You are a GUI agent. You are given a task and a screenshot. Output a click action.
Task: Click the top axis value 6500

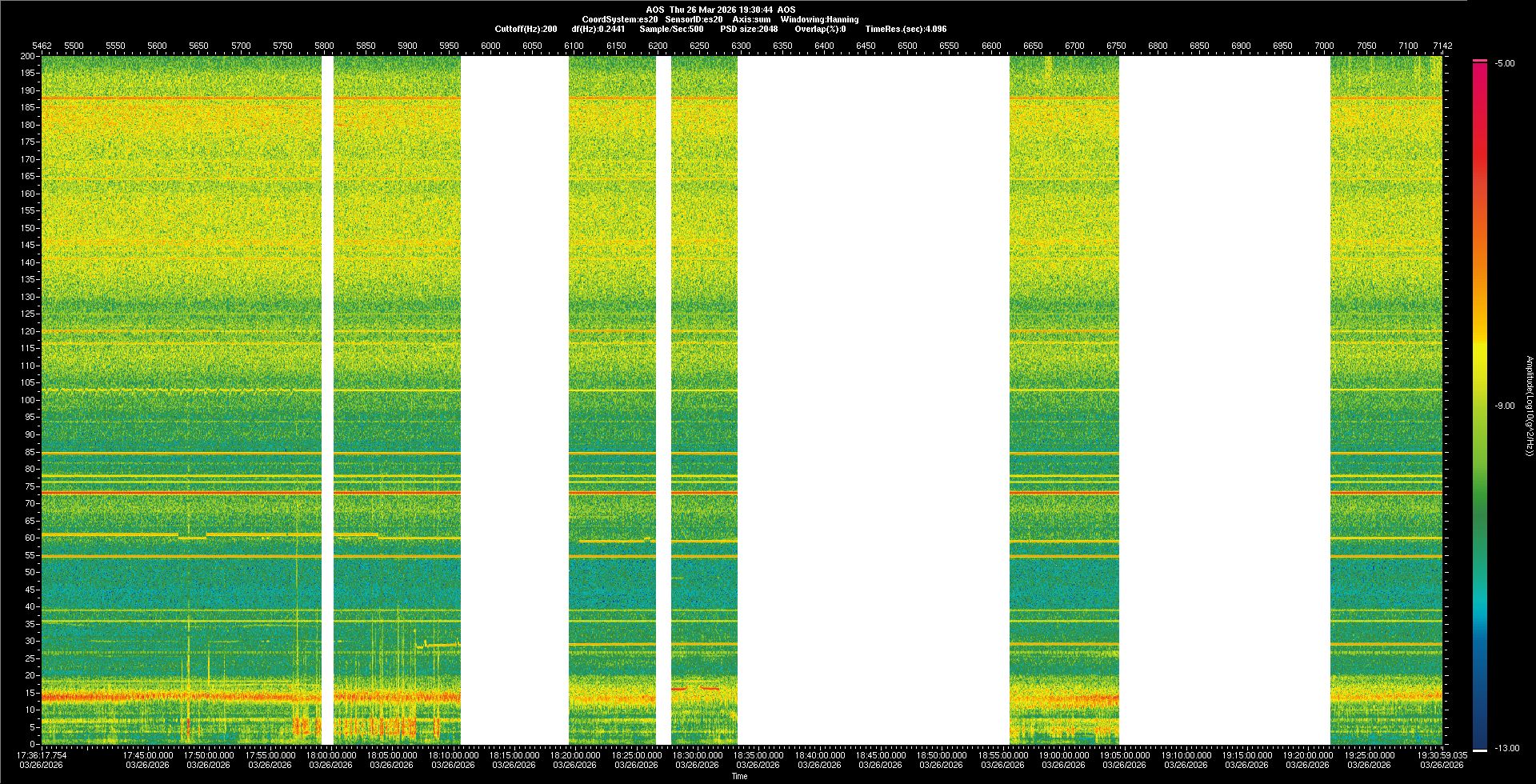[907, 46]
